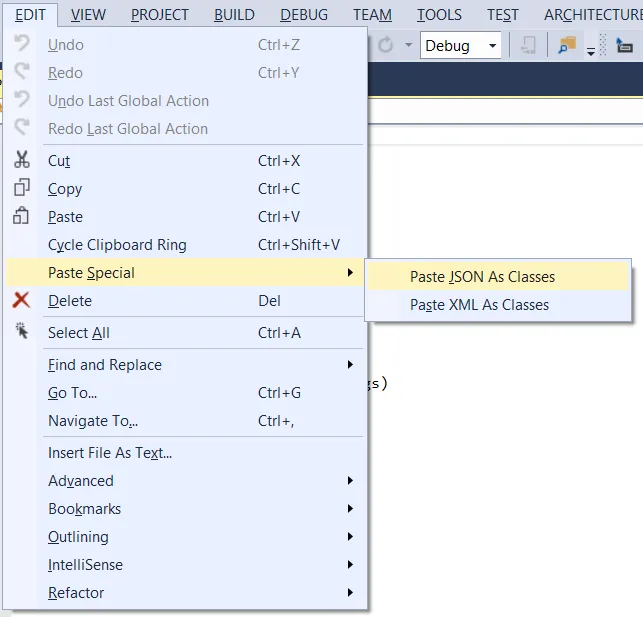Open the ARCHITECTURE menu

593,15
